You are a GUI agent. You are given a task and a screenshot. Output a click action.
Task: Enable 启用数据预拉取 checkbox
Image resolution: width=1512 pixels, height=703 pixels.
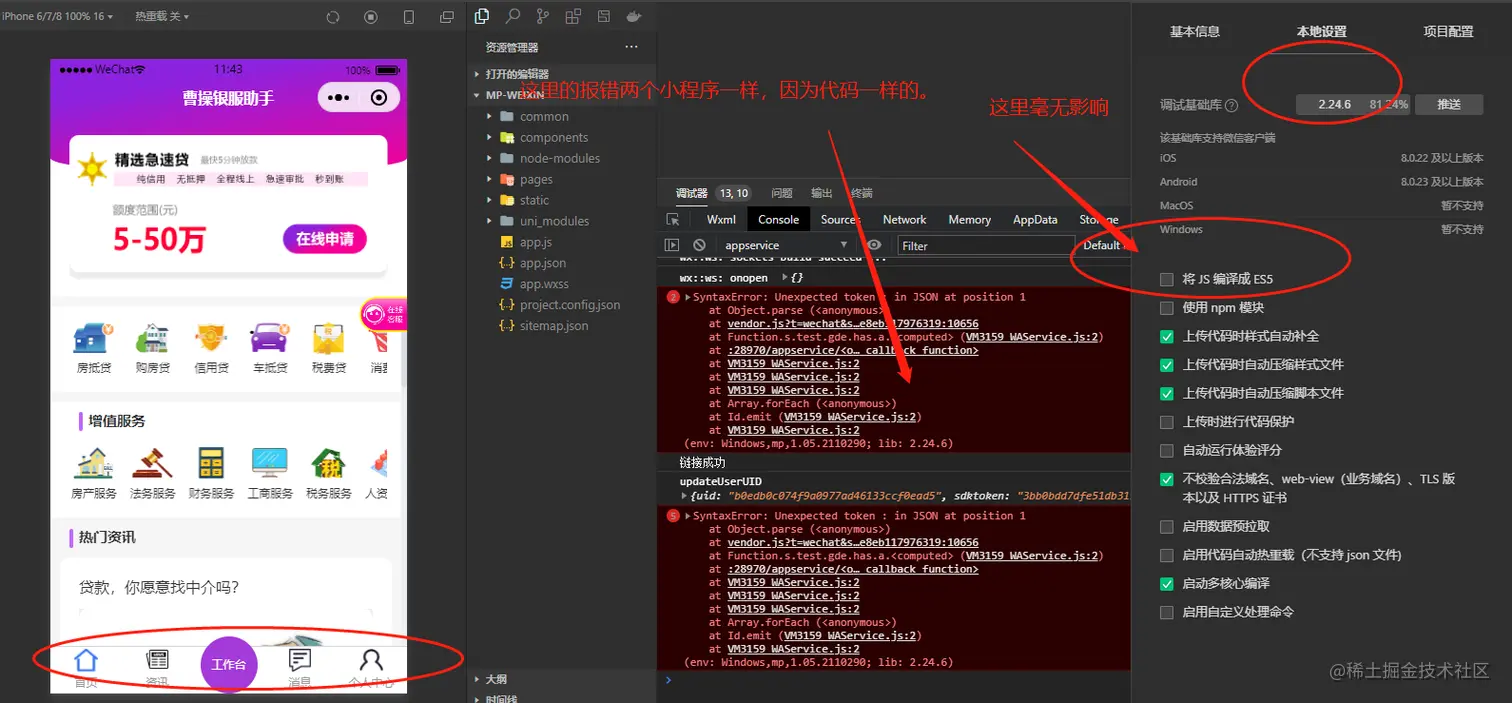coord(1166,527)
